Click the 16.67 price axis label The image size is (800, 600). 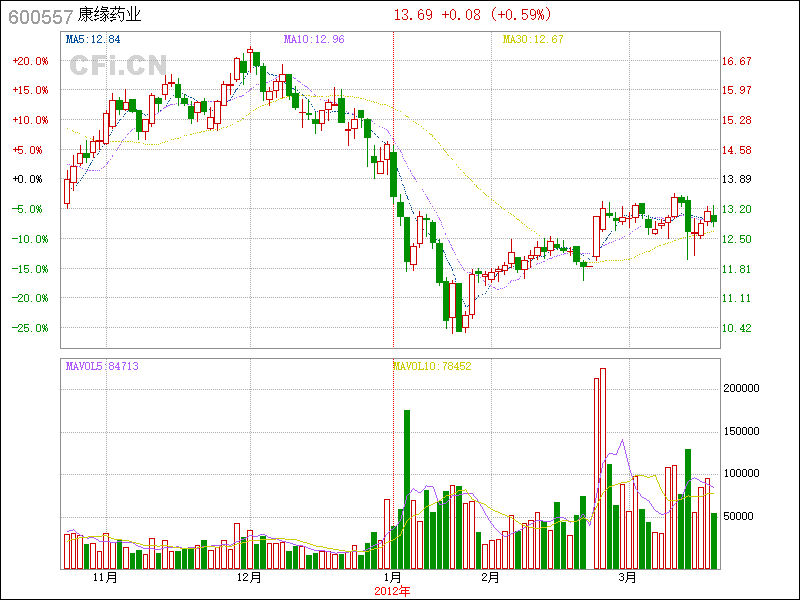click(737, 61)
